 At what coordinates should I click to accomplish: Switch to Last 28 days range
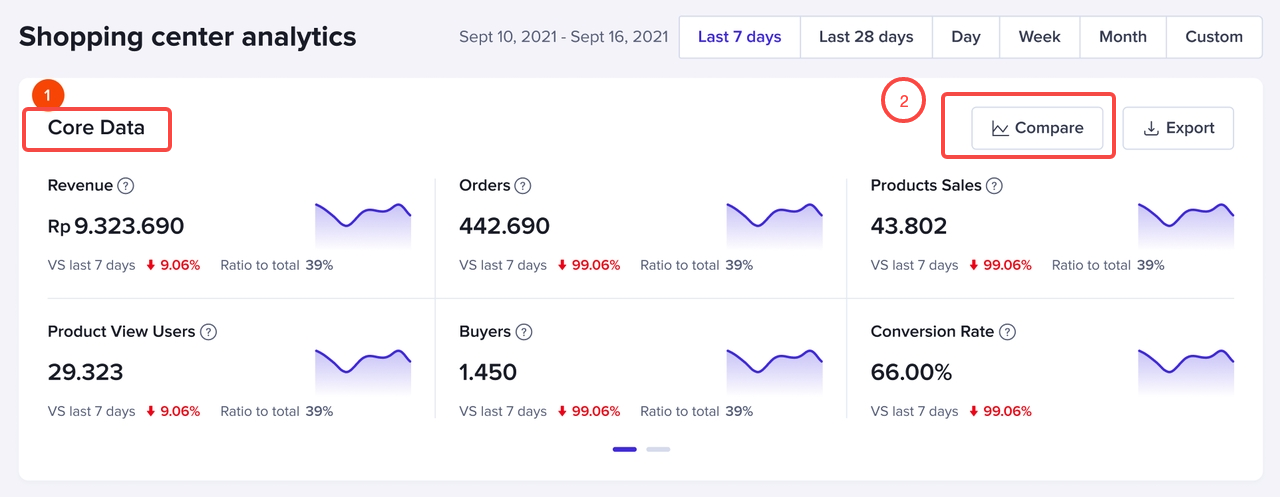866,37
